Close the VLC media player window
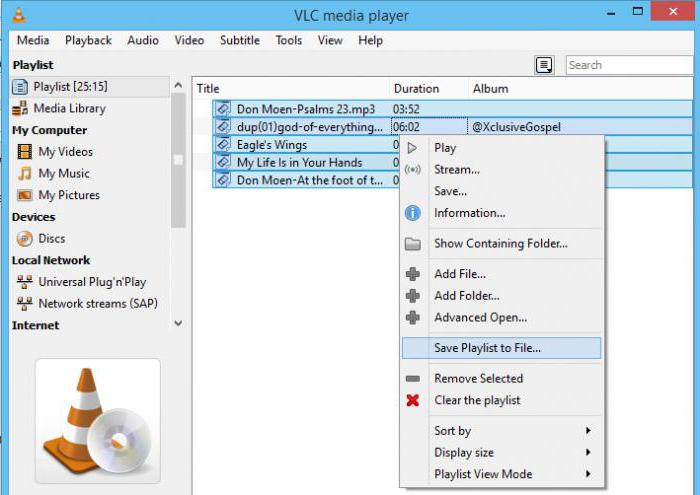Image resolution: width=700 pixels, height=495 pixels. pyautogui.click(x=673, y=12)
